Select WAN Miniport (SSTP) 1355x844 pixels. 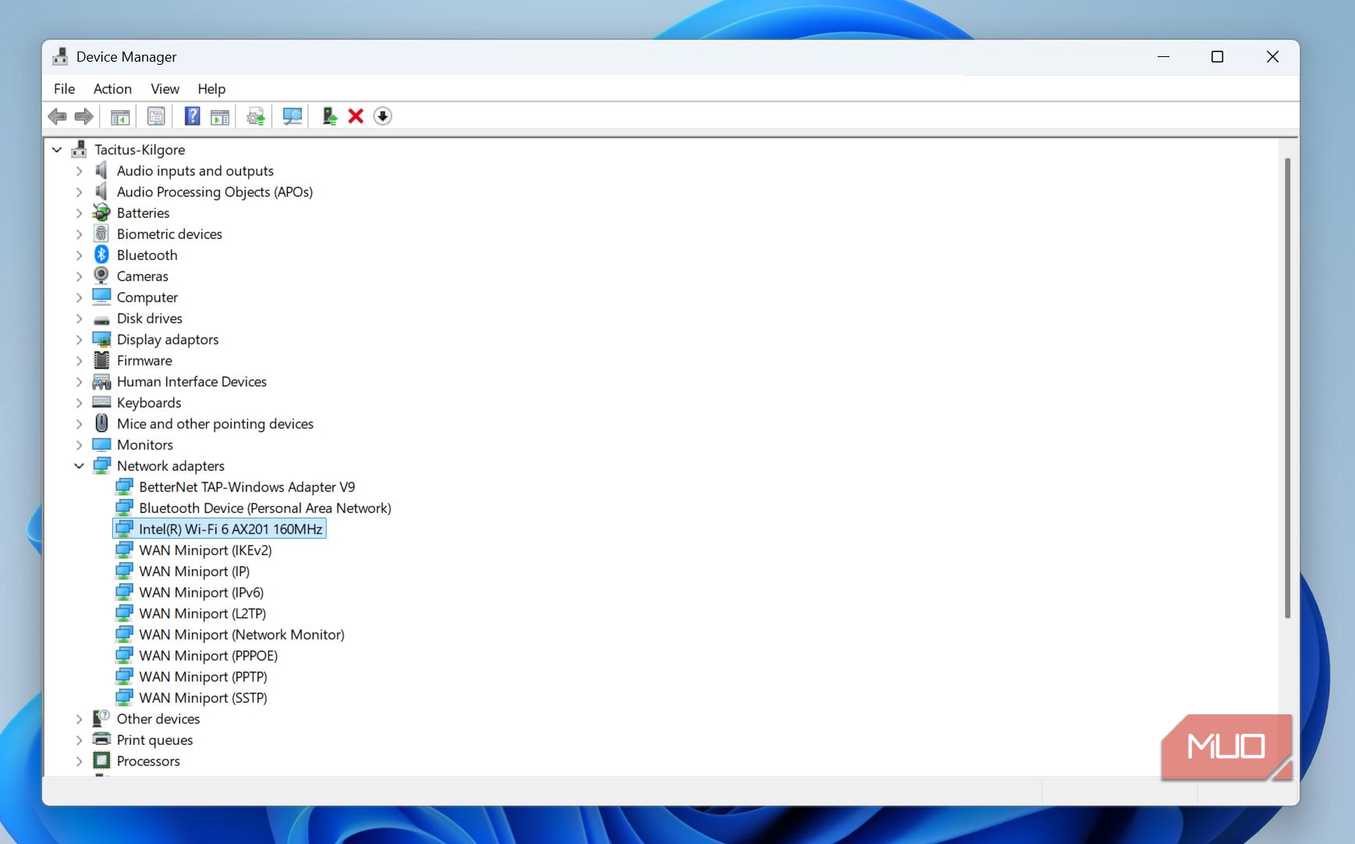click(203, 697)
